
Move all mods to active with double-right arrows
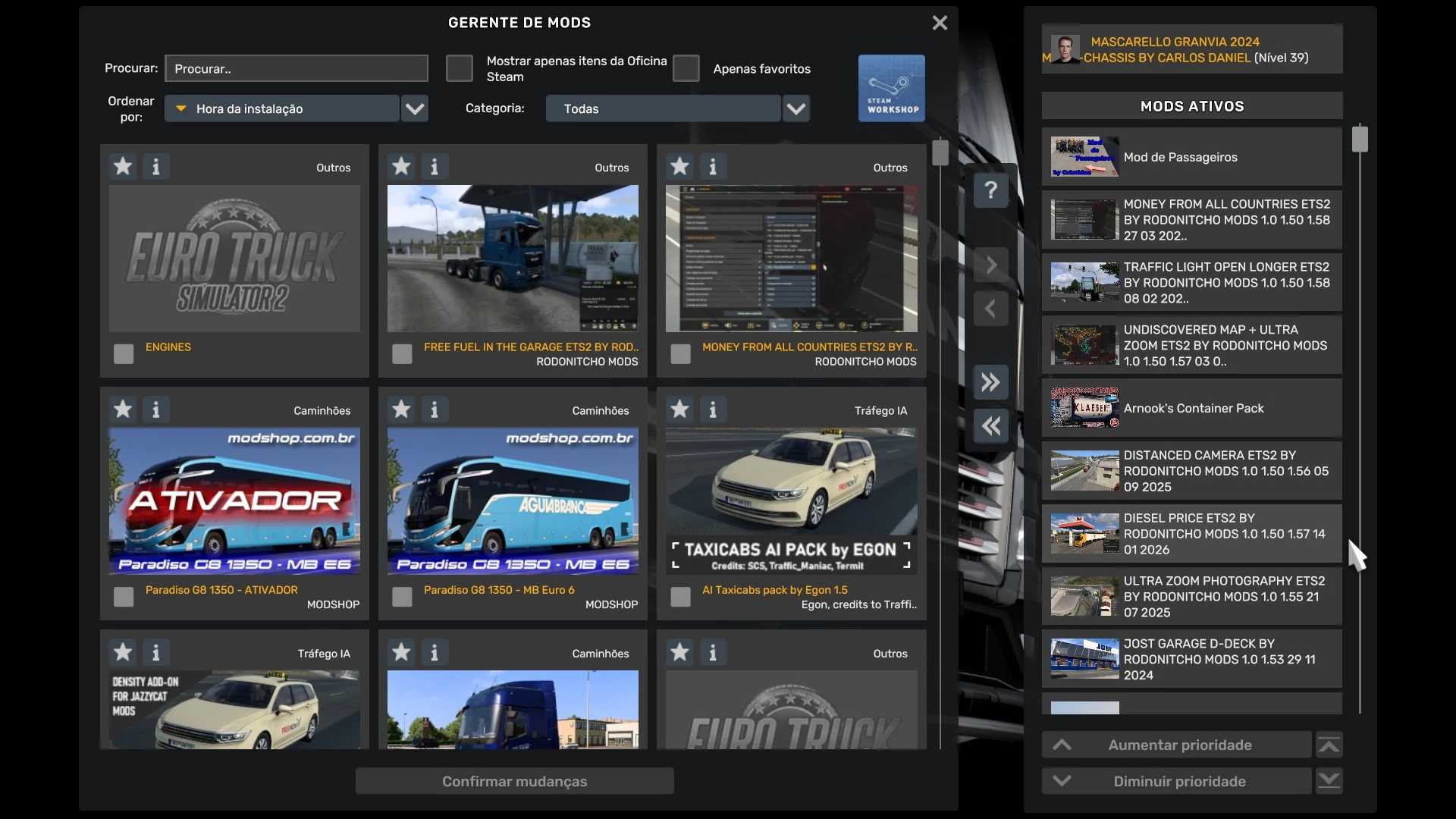click(x=990, y=382)
